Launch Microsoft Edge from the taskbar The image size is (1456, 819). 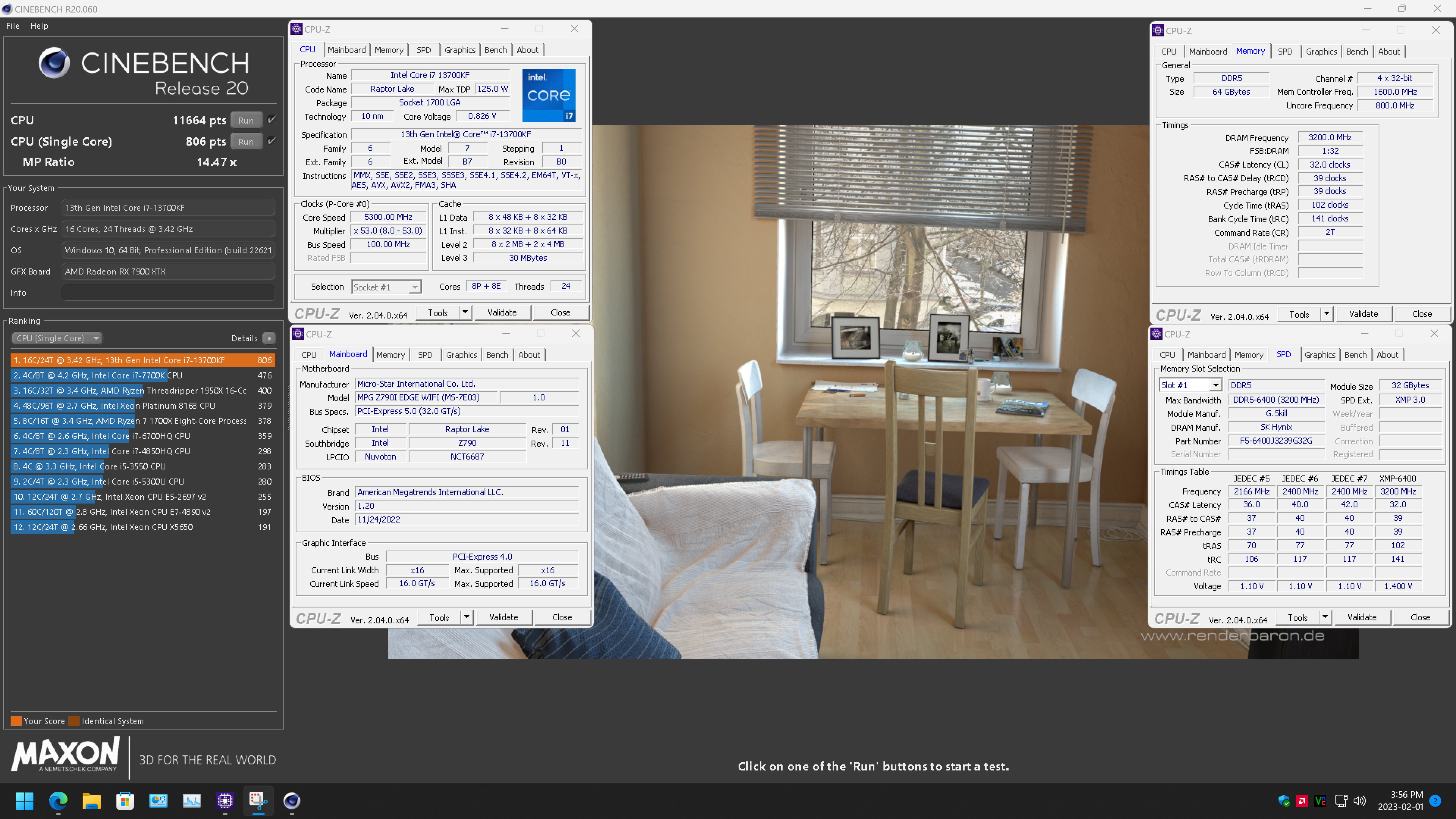coord(58,800)
